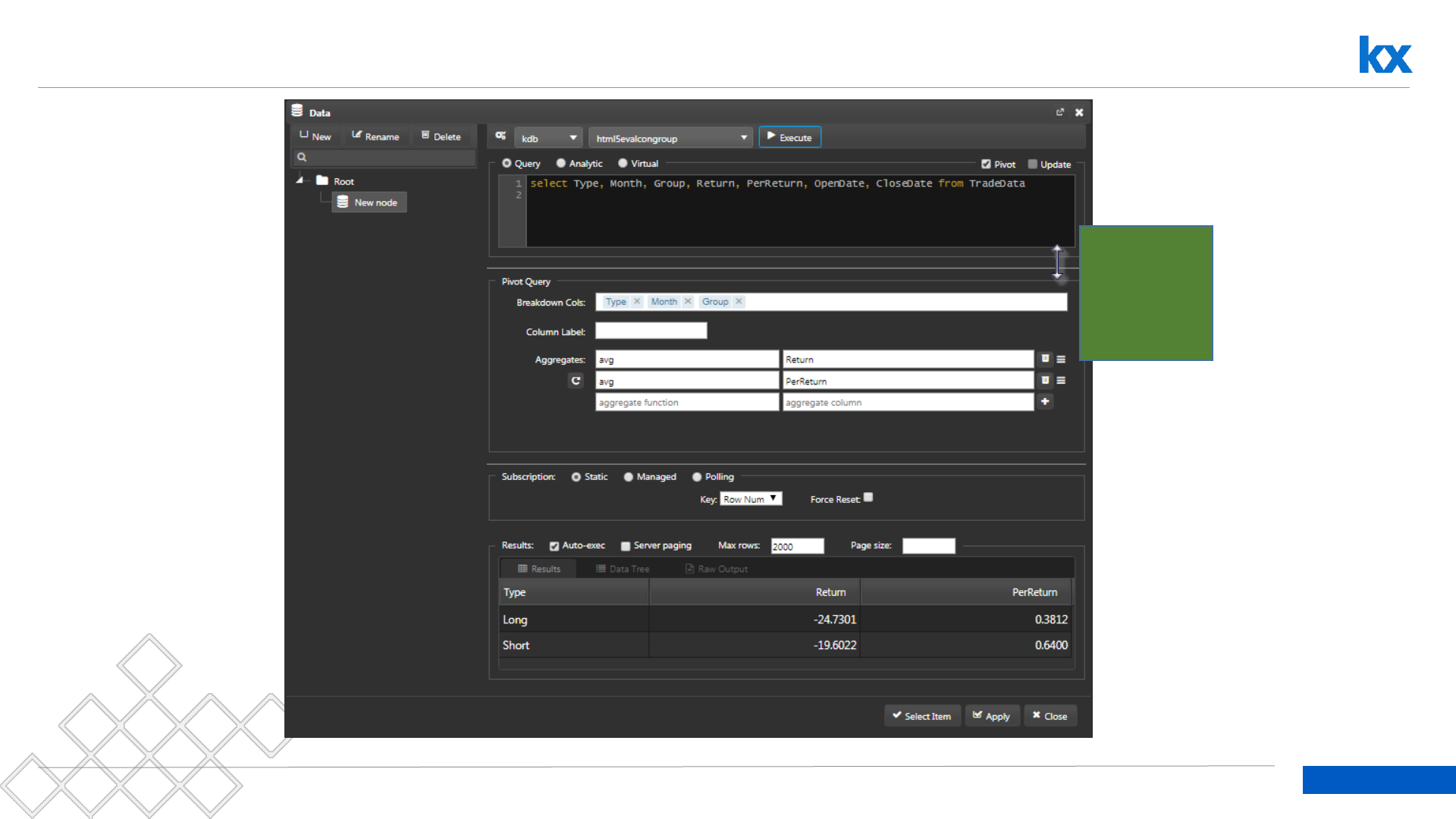Open the html5evalcongroup dropdown
This screenshot has width=1456, height=819.
(670, 138)
